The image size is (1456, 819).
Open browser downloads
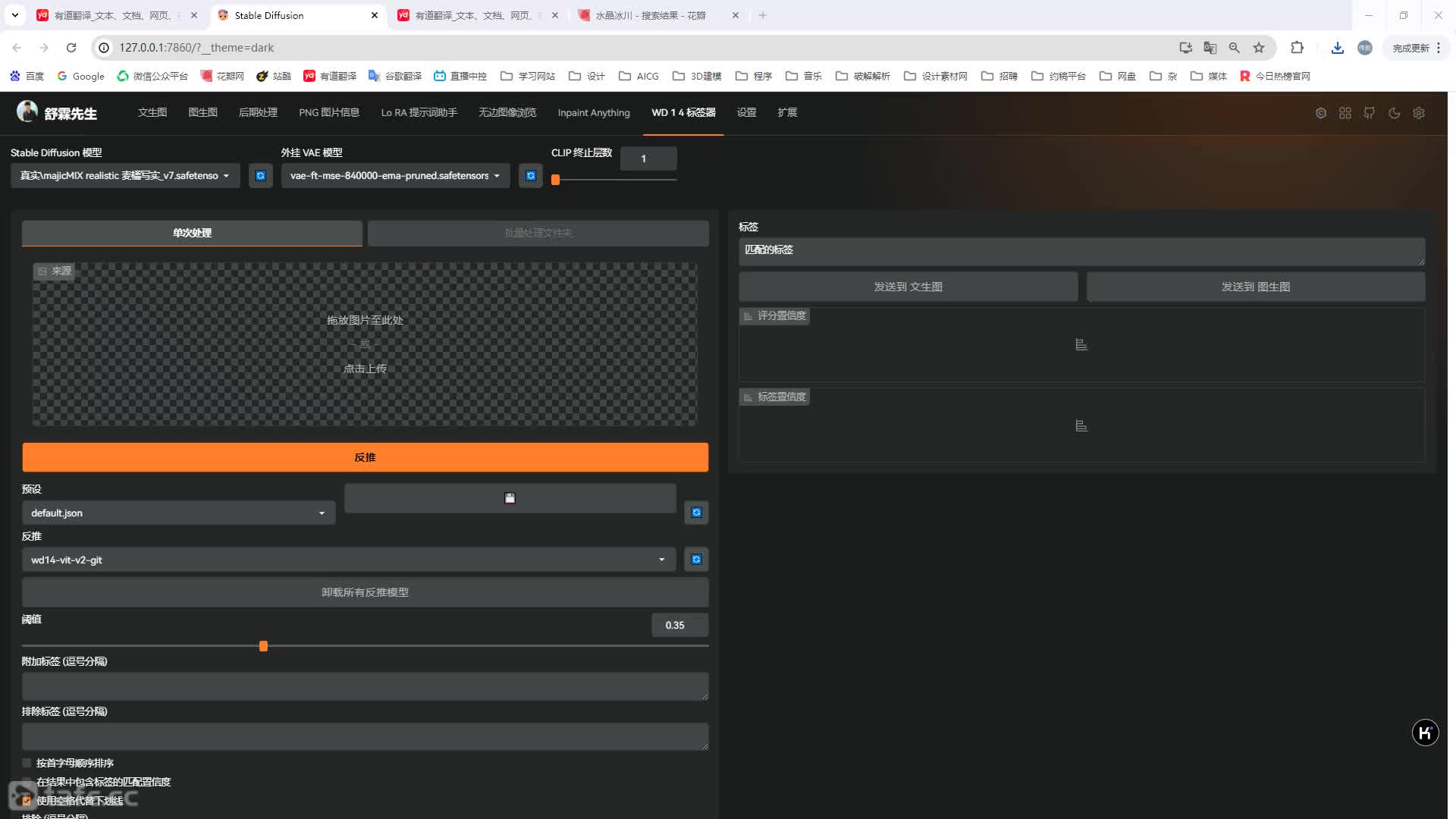click(x=1337, y=48)
